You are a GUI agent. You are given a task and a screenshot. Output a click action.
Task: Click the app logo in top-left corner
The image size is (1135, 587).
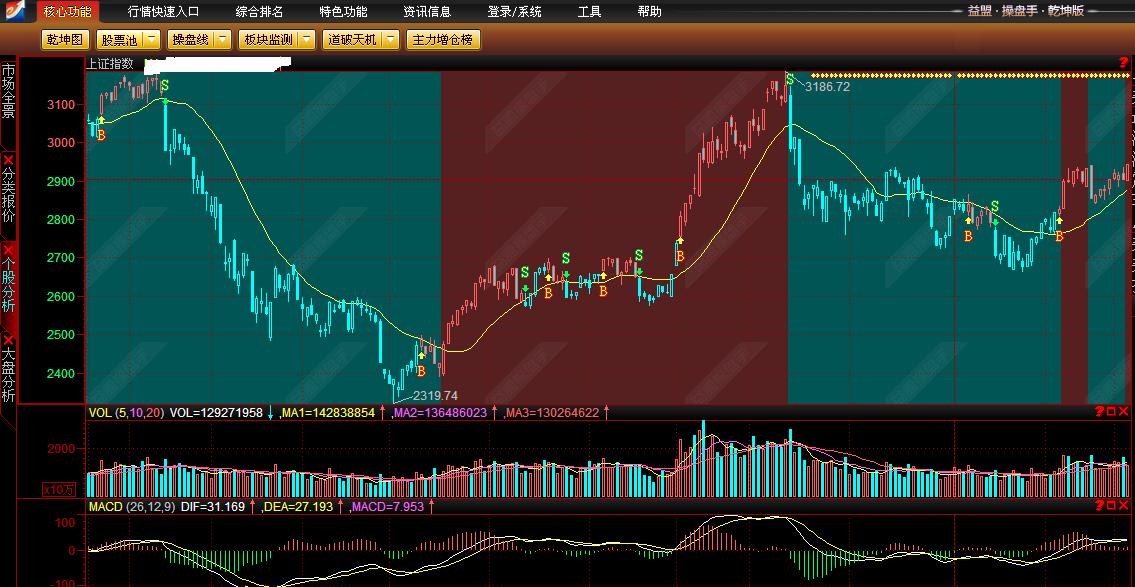[17, 12]
